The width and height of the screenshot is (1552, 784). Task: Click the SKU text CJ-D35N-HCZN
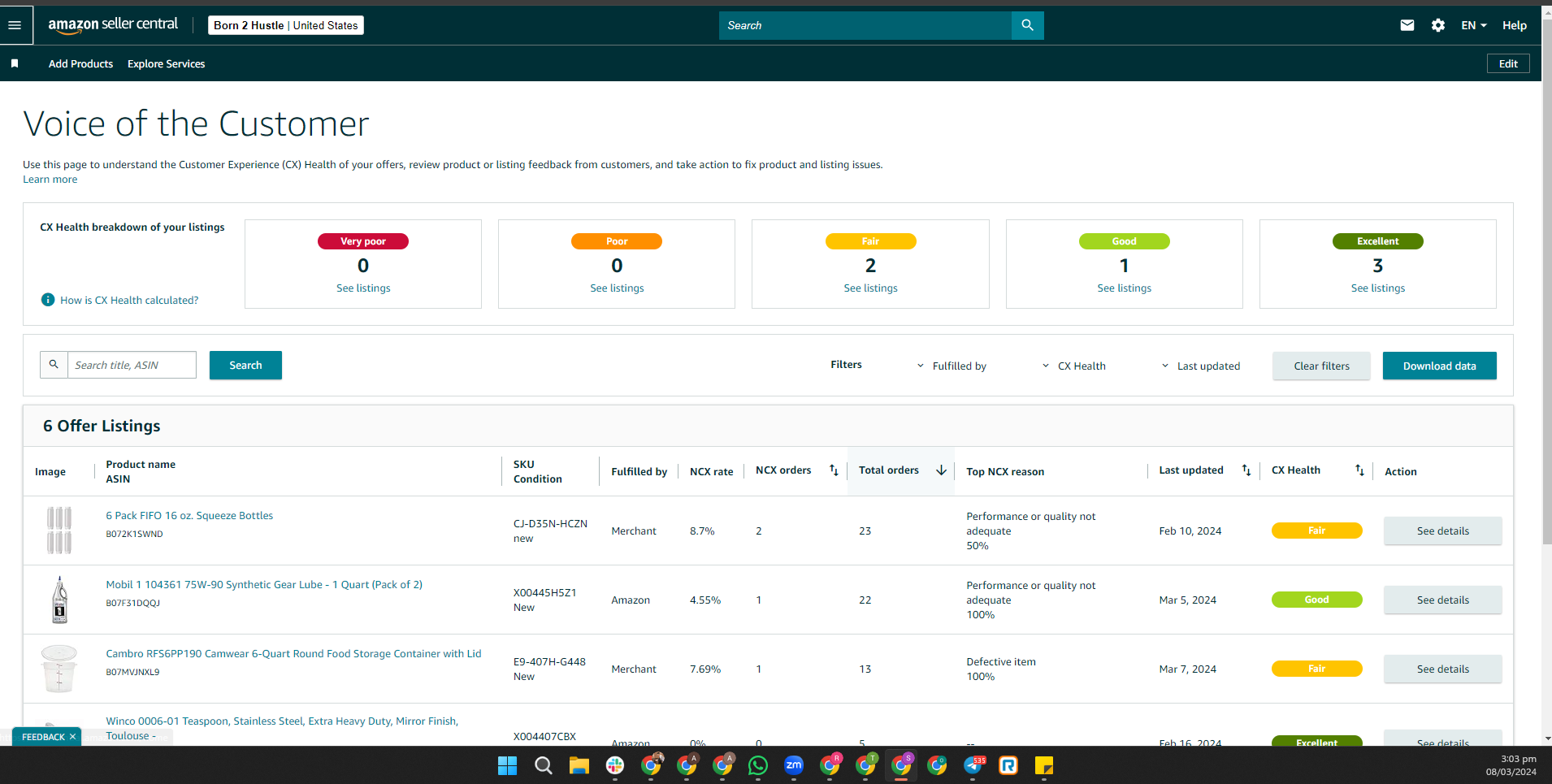(550, 523)
